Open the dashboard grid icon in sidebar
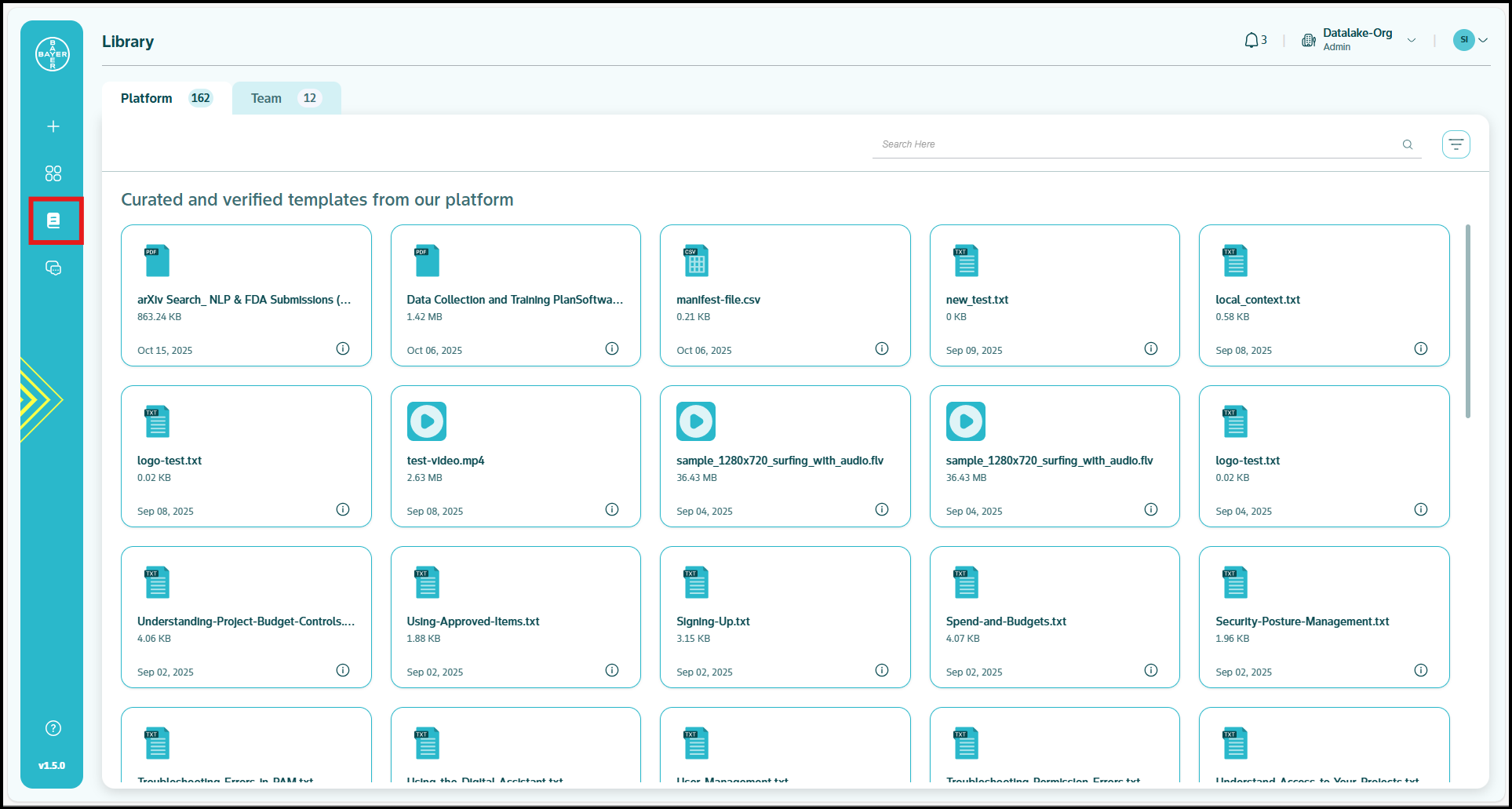This screenshot has height=809, width=1512. [x=53, y=173]
